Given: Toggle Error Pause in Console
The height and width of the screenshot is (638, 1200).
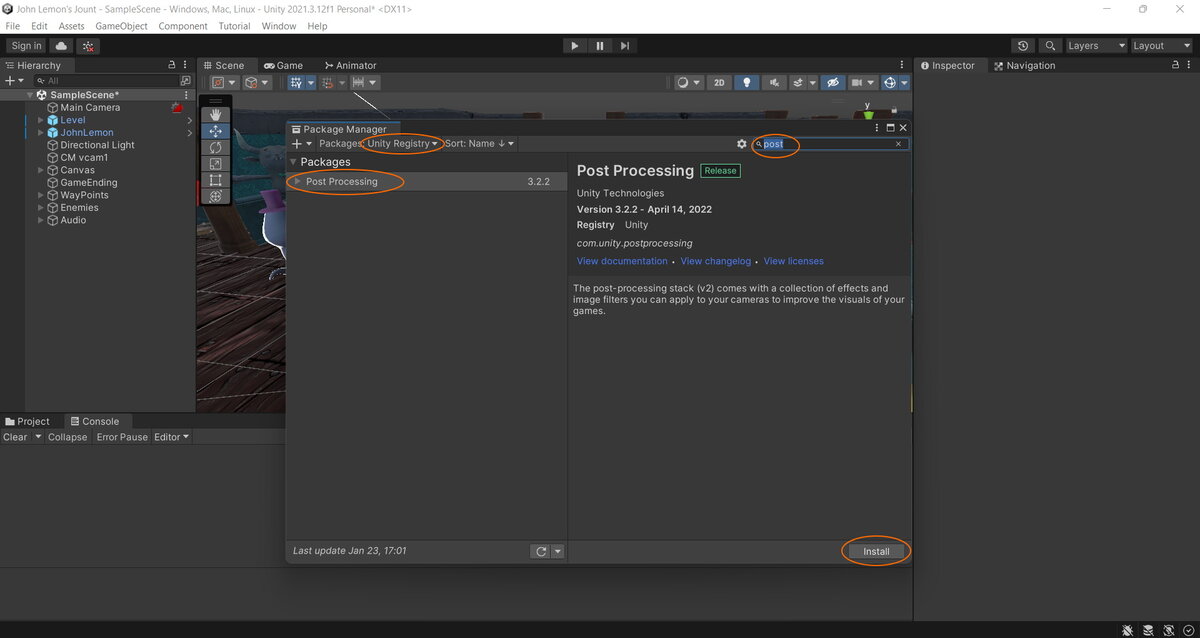Looking at the screenshot, I should click(122, 437).
